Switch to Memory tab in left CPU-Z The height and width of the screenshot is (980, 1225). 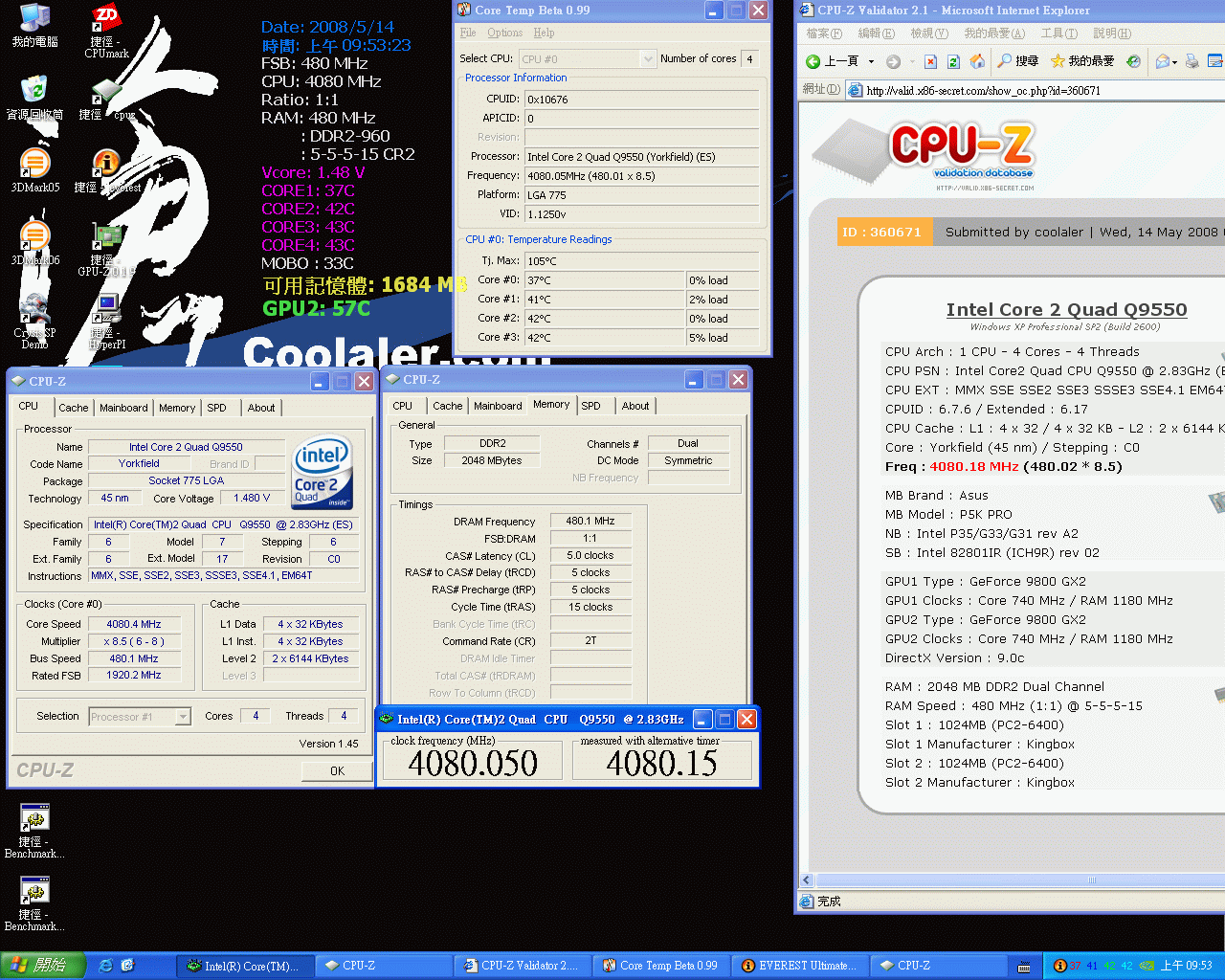[177, 408]
